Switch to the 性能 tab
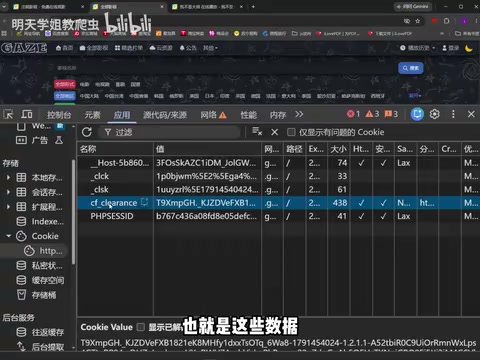The height and width of the screenshot is (360, 480). coord(248,115)
